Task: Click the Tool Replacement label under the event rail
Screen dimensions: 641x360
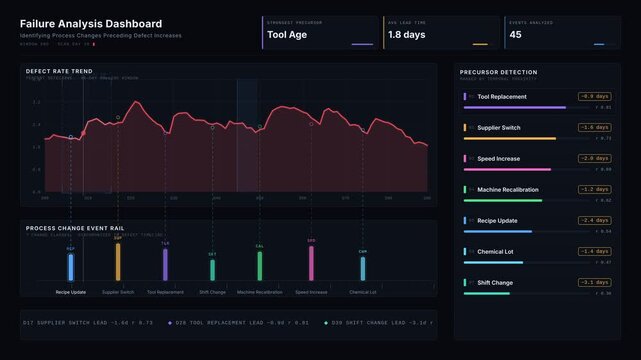Action: pyautogui.click(x=165, y=292)
